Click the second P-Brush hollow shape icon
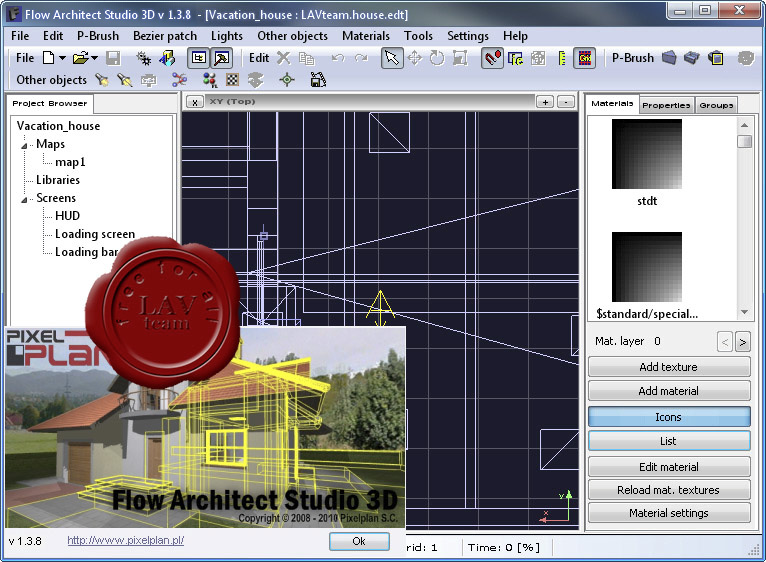 pyautogui.click(x=692, y=58)
